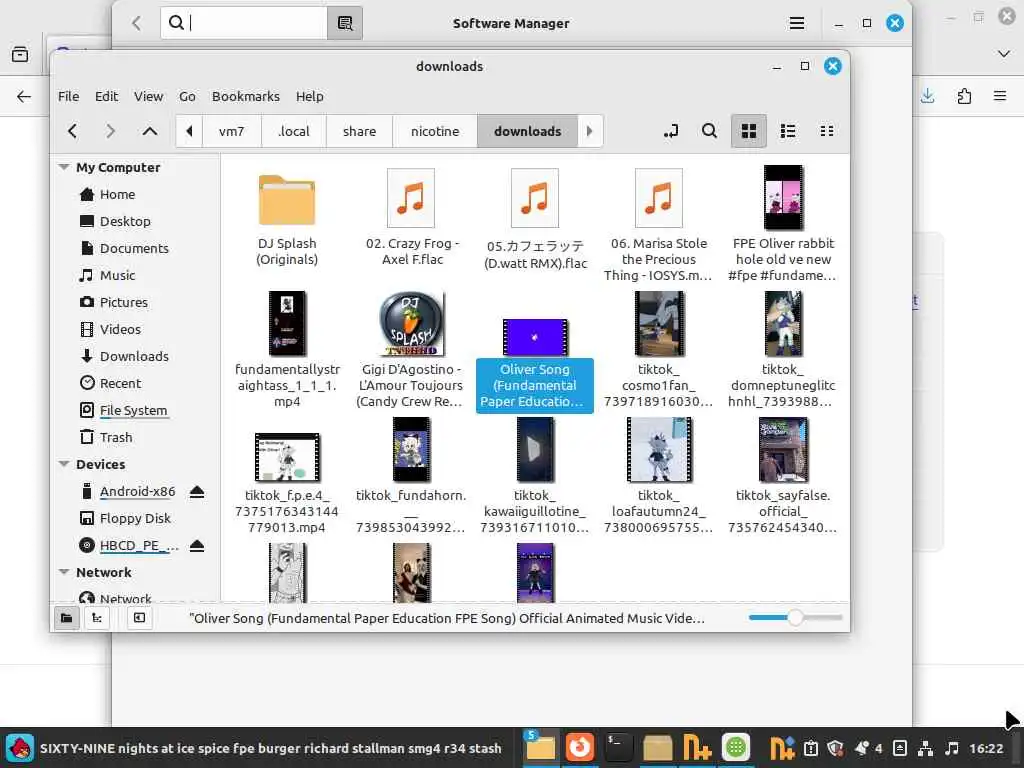Viewport: 1024px width, 768px height.
Task: Open the Help menu
Action: [310, 96]
